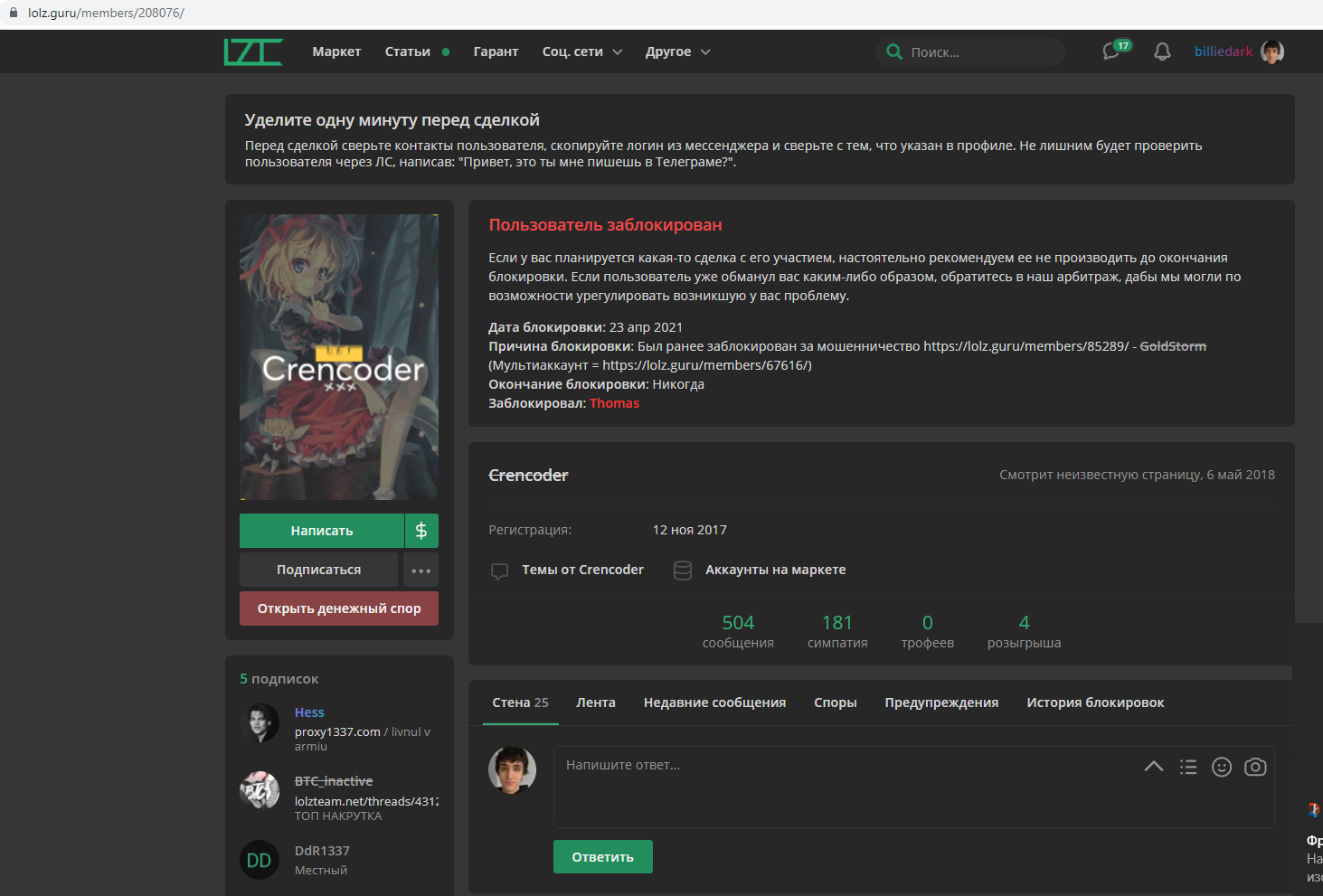
Task: Open the lolz.guru/members/67616 multiaccount link
Action: (704, 365)
